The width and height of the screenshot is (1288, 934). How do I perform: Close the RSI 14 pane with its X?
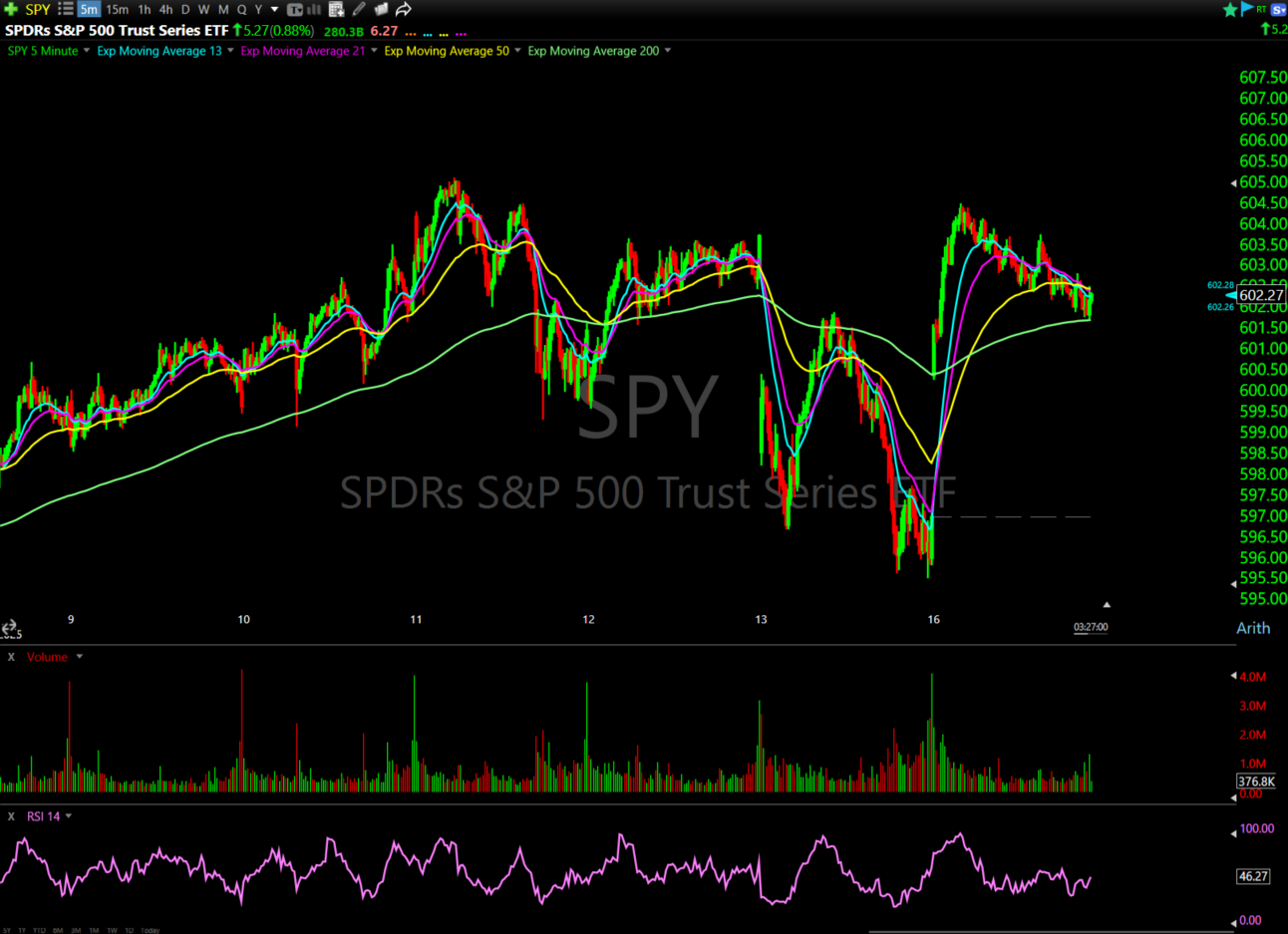[x=11, y=816]
